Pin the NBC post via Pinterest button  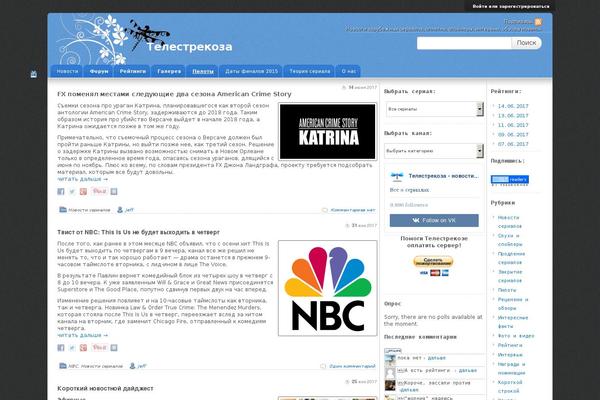click(x=98, y=346)
